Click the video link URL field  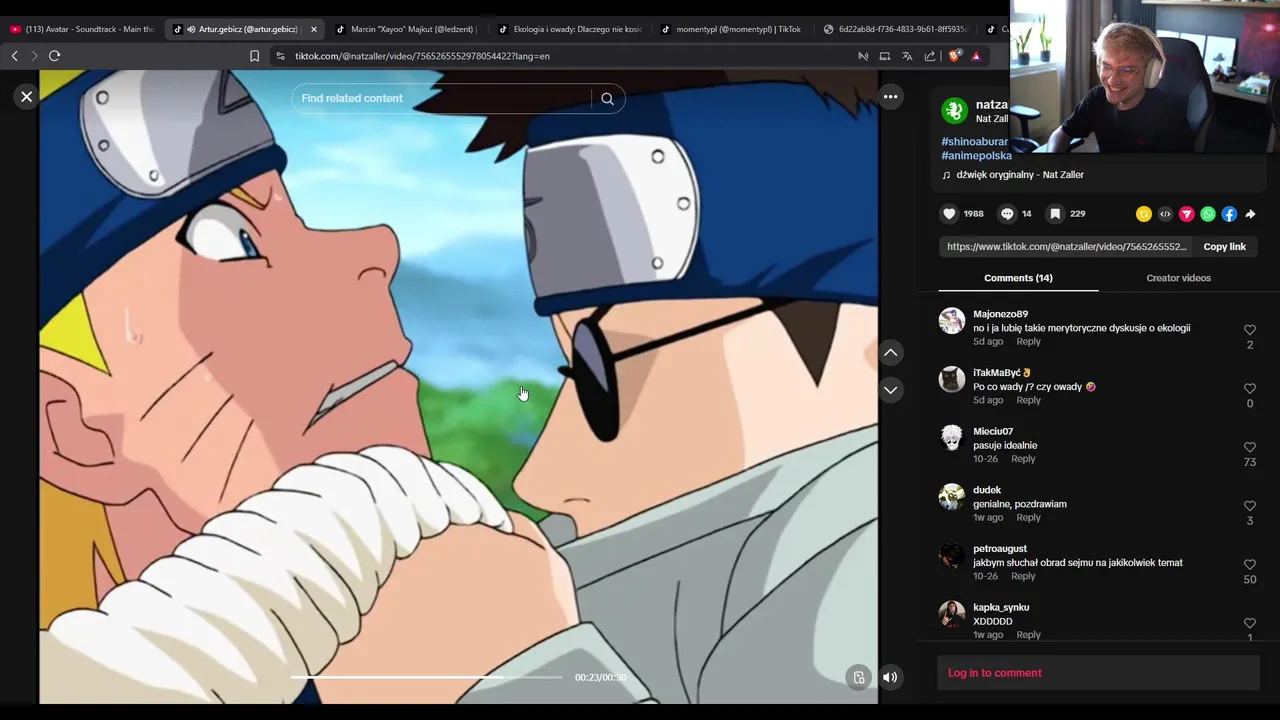pos(1066,247)
